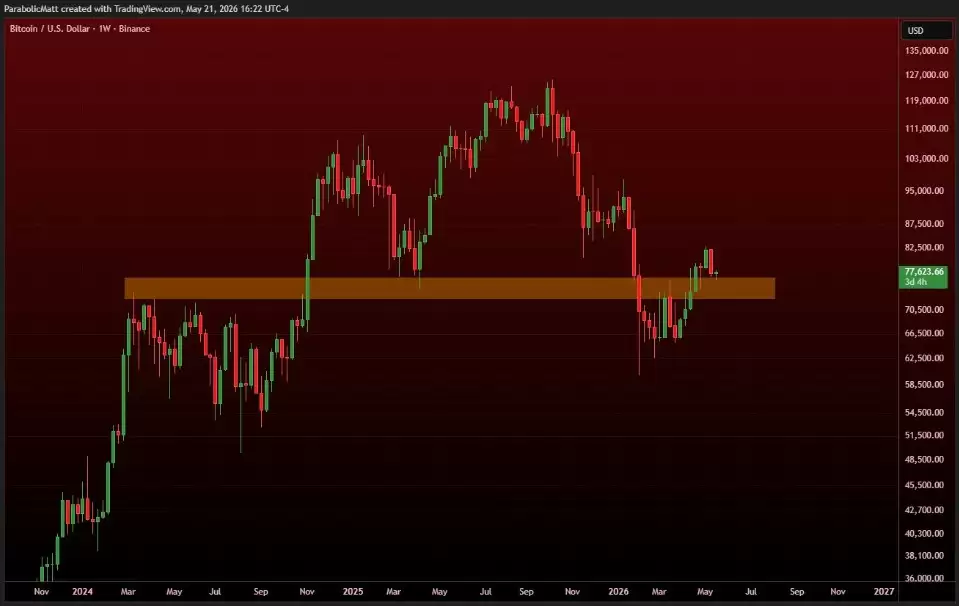The height and width of the screenshot is (606, 959).
Task: Click the 3d 4h candle countdown label
Action: 916,282
